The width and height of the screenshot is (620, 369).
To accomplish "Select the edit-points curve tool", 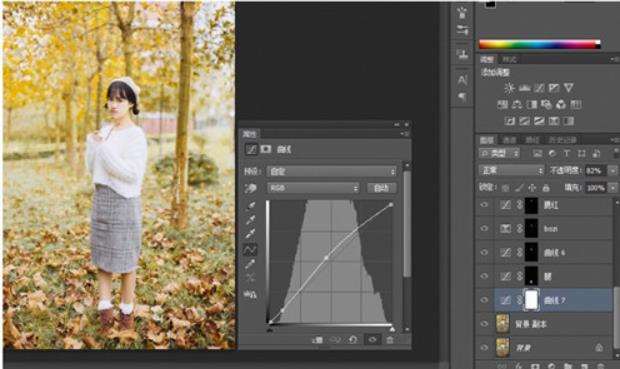I will (250, 250).
